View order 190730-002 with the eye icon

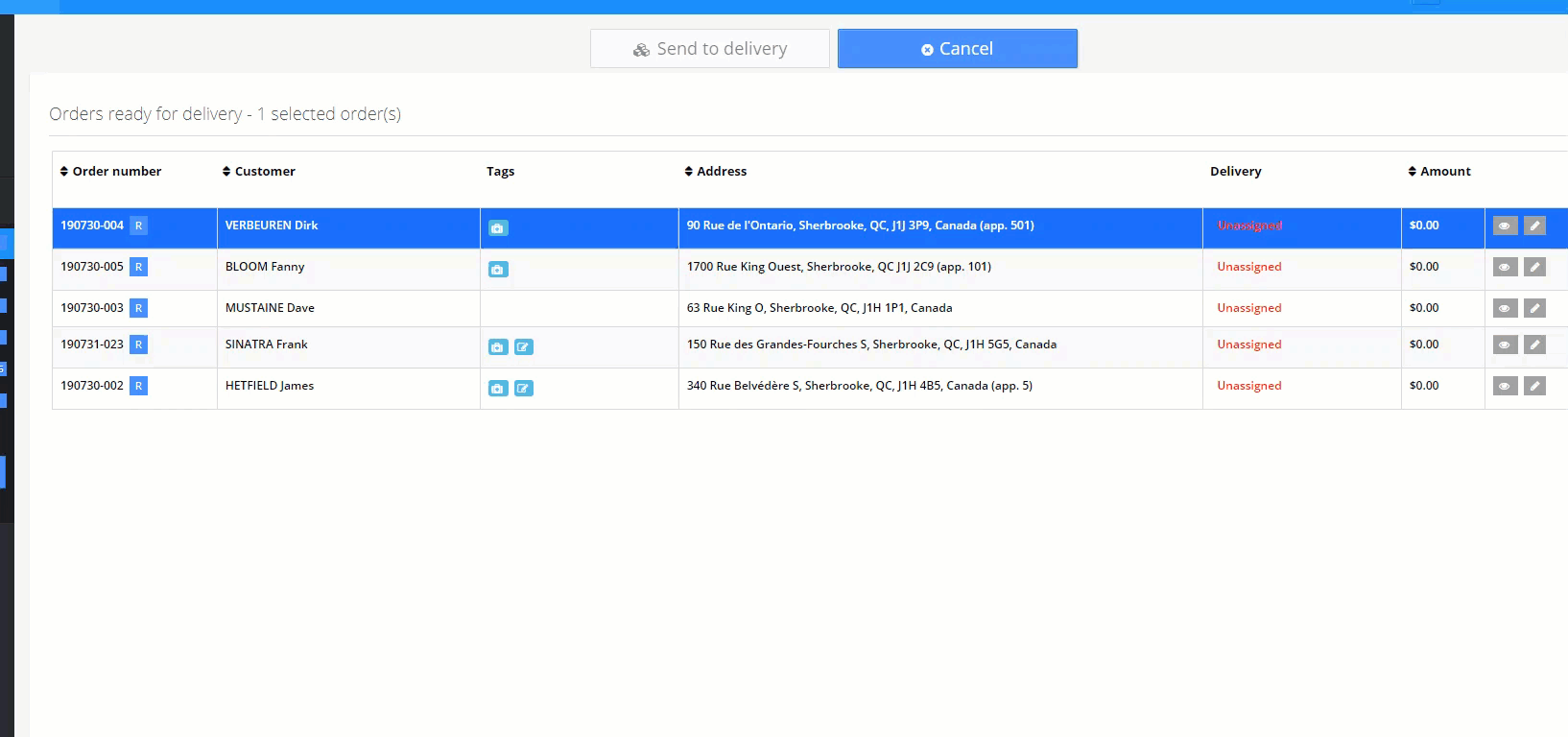pos(1505,387)
